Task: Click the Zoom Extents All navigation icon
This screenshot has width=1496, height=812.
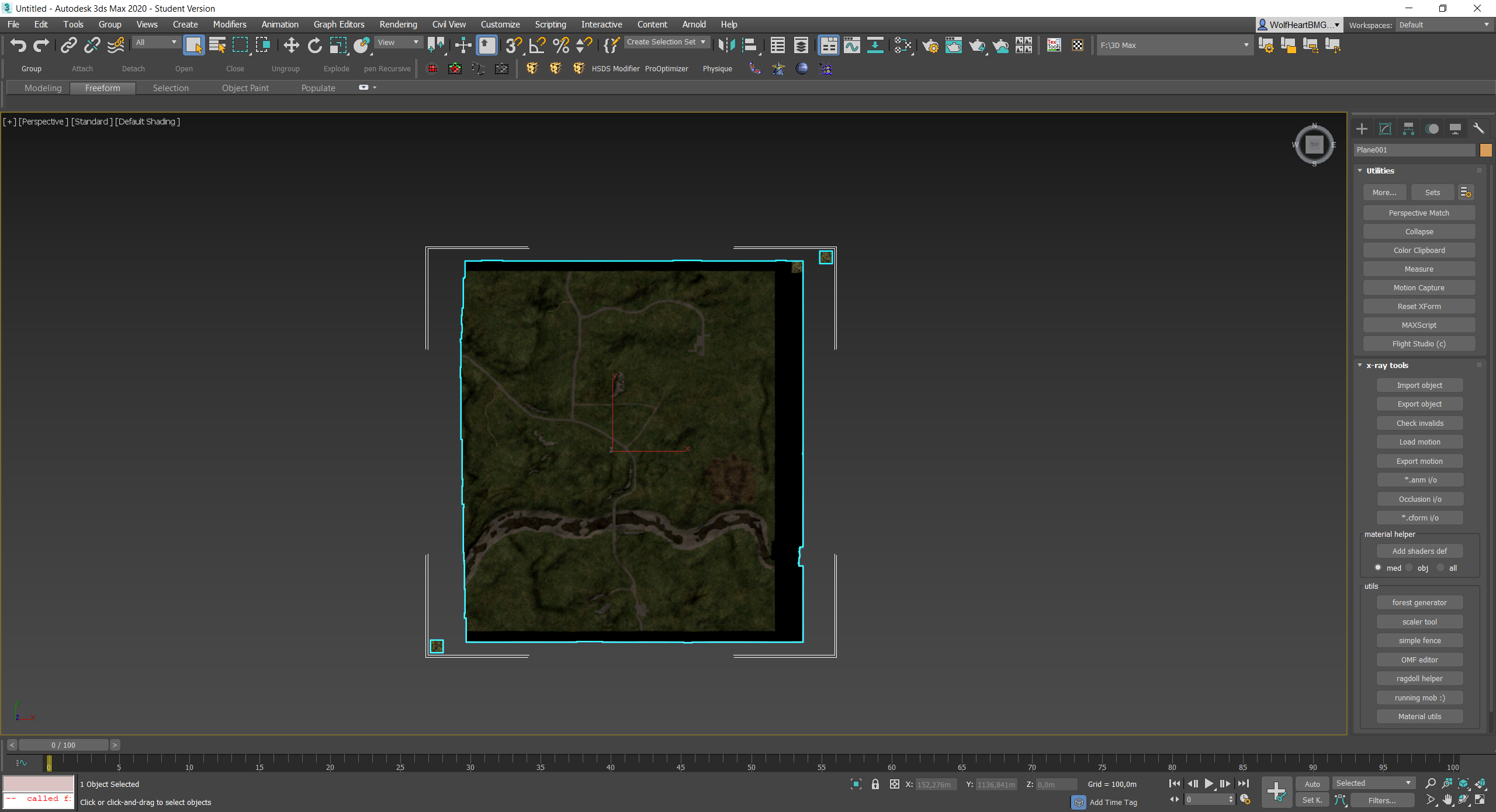Action: [1480, 783]
